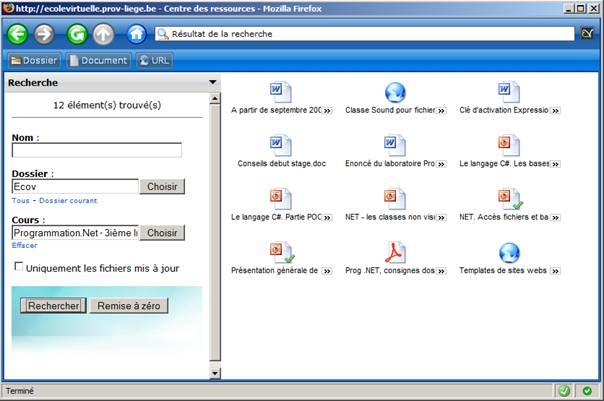This screenshot has width=604, height=401.
Task: Open the 'Templates de sites webs' globe icon
Action: pyautogui.click(x=509, y=251)
